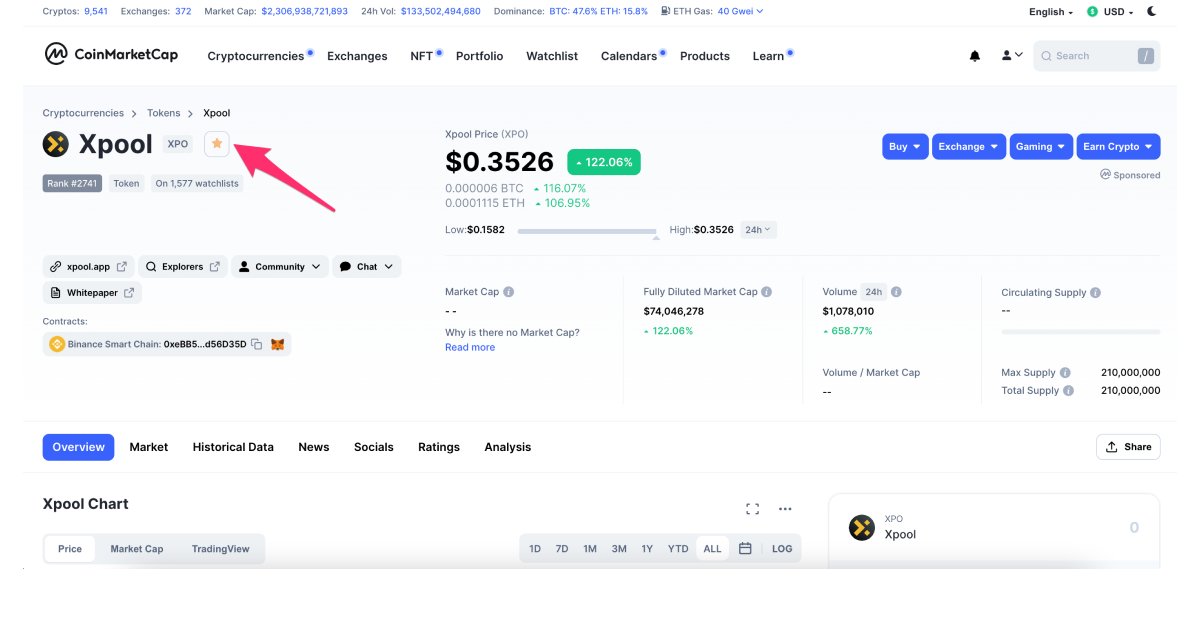Open the custom date range calendar

(x=745, y=548)
